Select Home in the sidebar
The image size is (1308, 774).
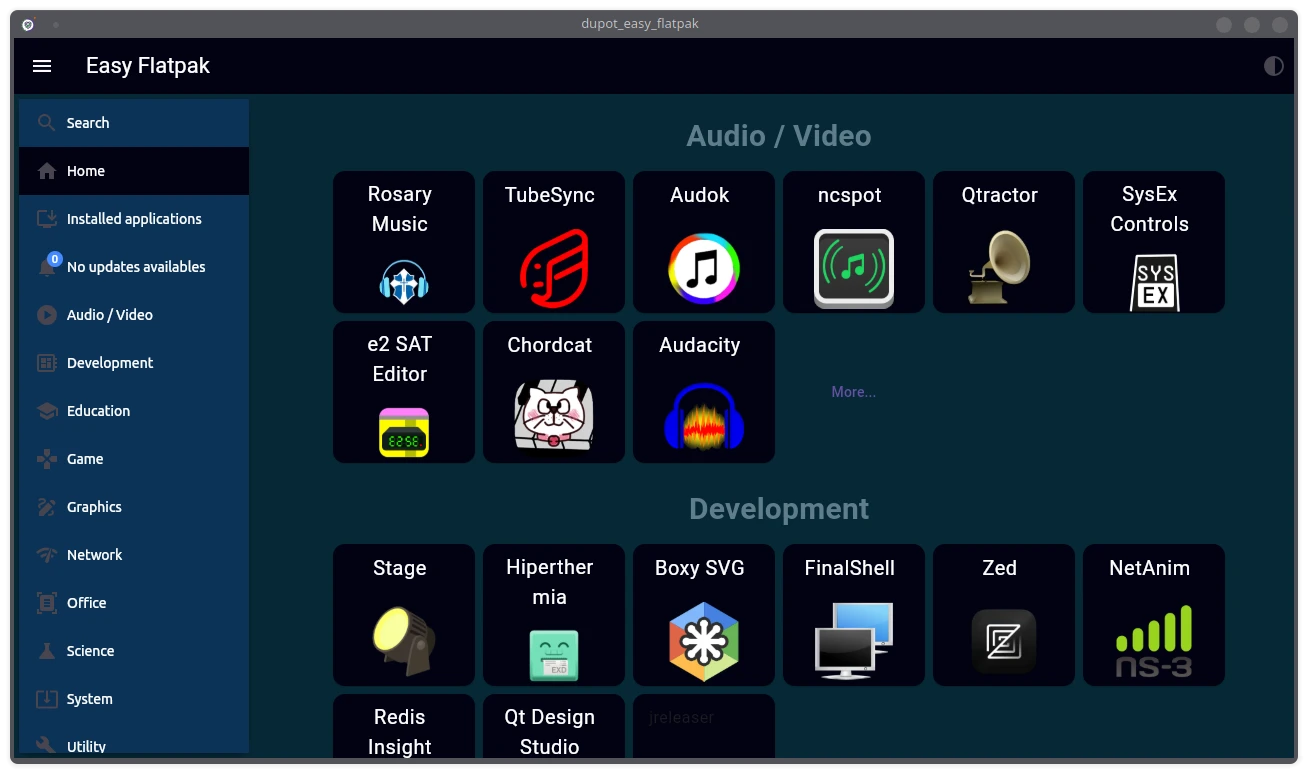(x=134, y=171)
